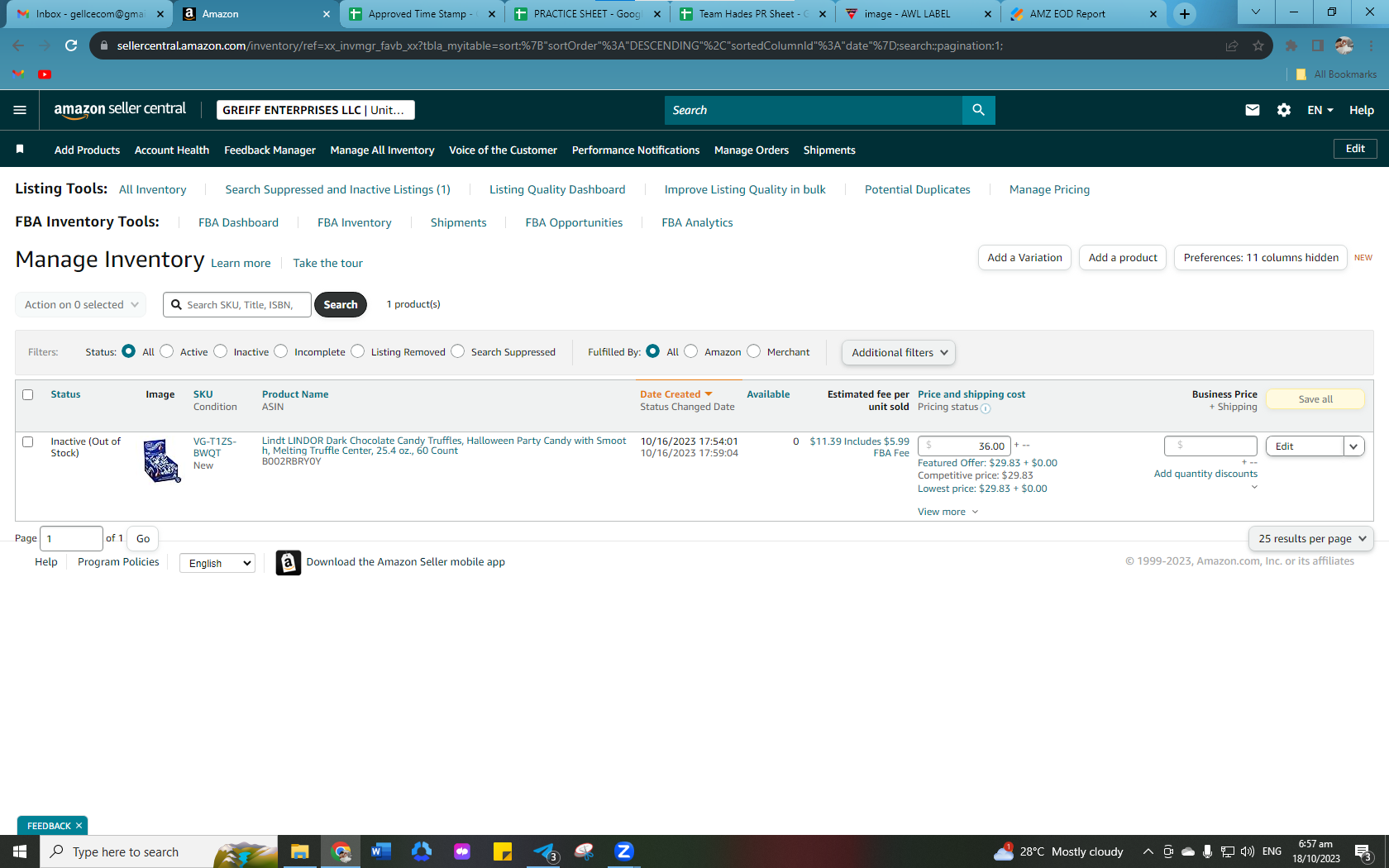Open the Chrome profile avatar
The width and height of the screenshot is (1389, 868).
coord(1344,45)
